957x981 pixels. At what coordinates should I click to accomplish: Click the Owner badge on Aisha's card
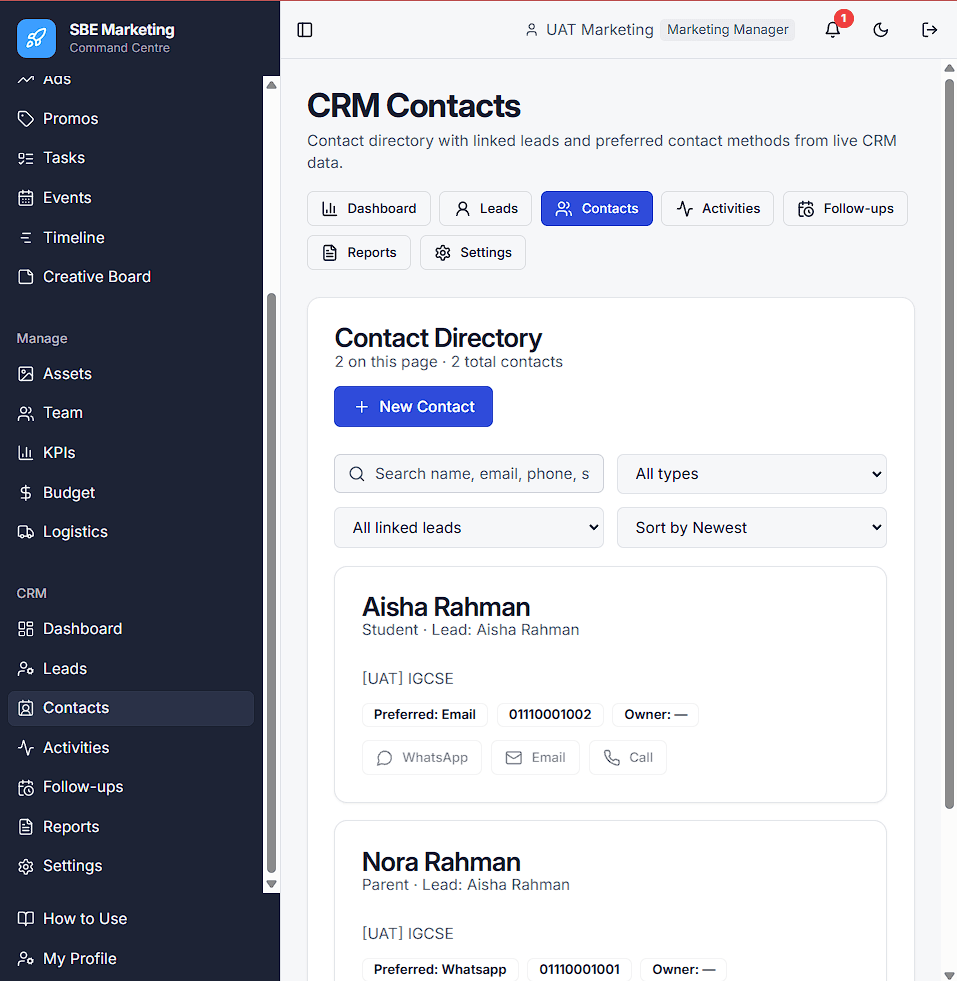[x=656, y=714]
